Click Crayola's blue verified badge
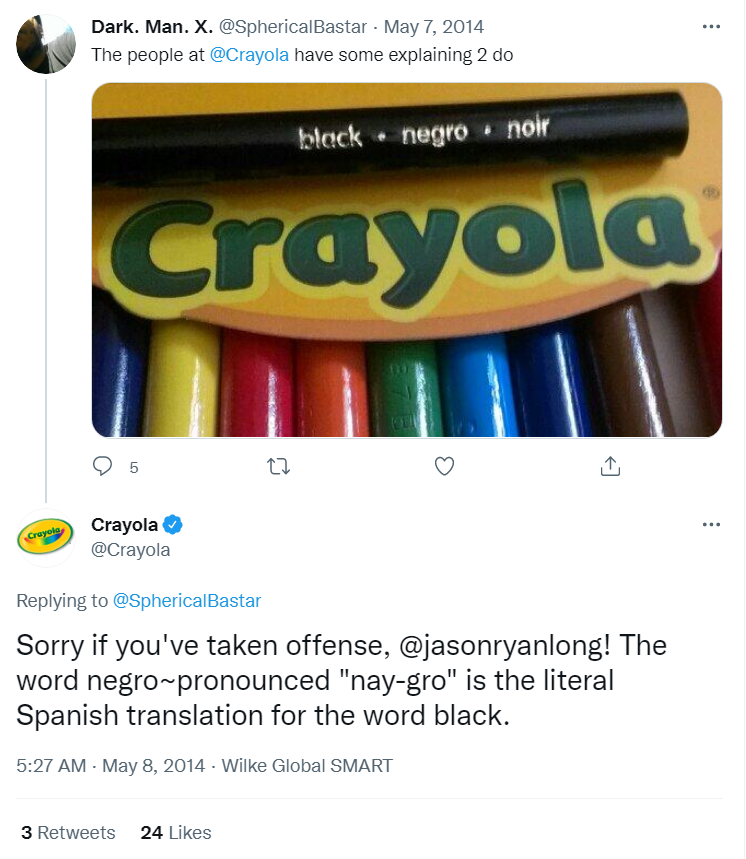This screenshot has width=746, height=859. click(172, 525)
